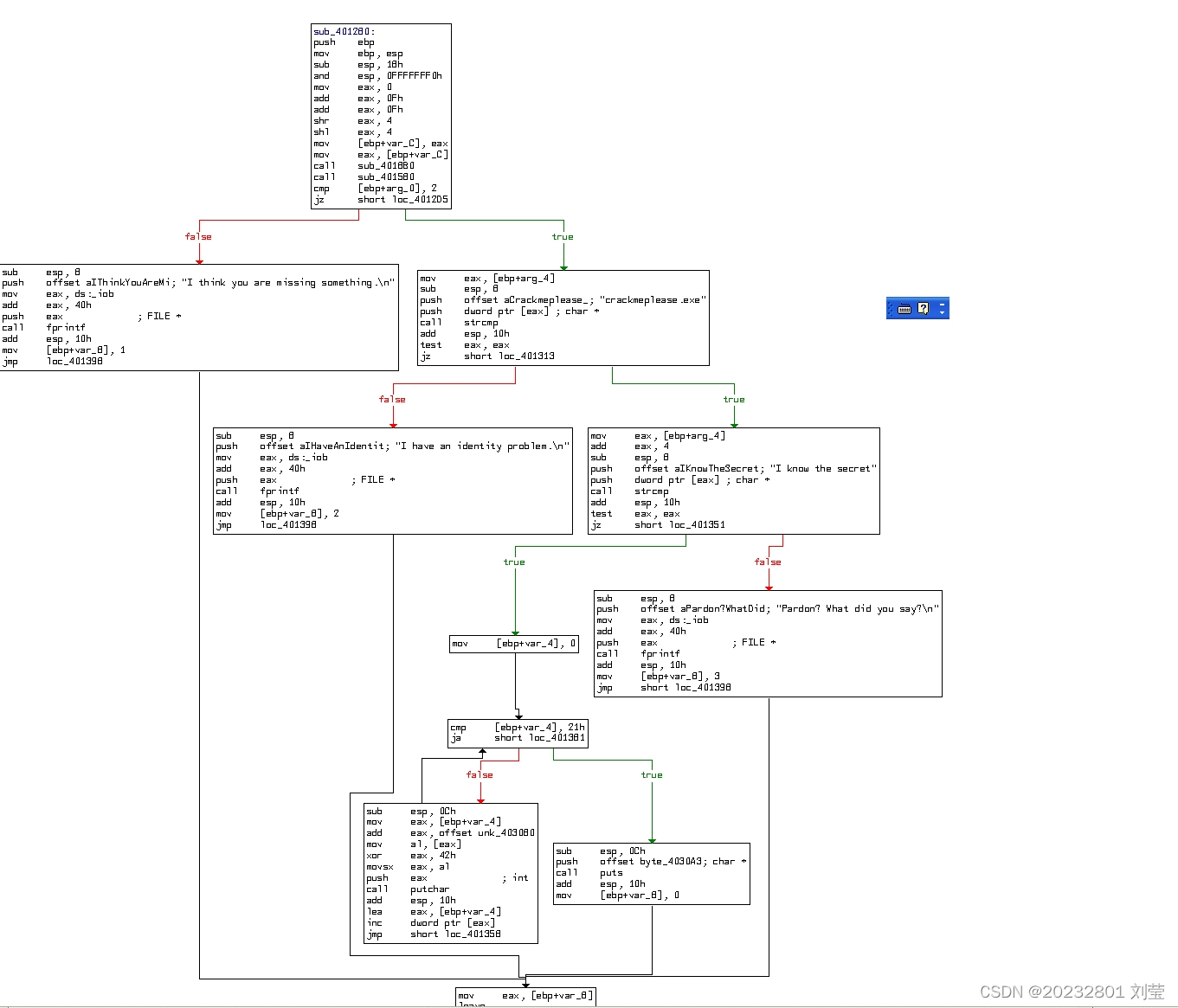Select add eax, offset unk_403080 line
The image size is (1178, 1008).
tap(451, 832)
